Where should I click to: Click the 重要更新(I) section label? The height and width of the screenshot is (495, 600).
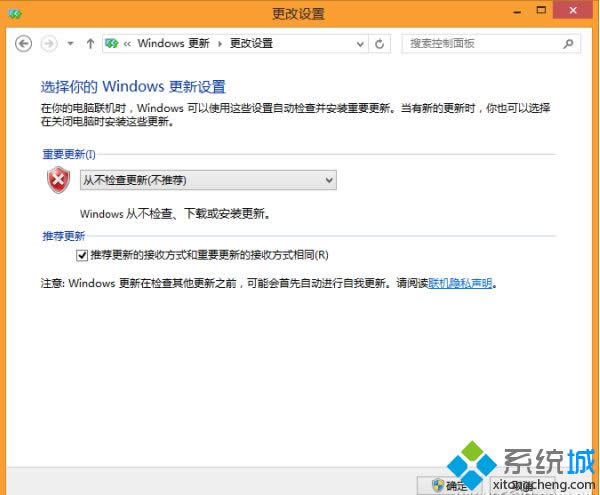pyautogui.click(x=69, y=154)
